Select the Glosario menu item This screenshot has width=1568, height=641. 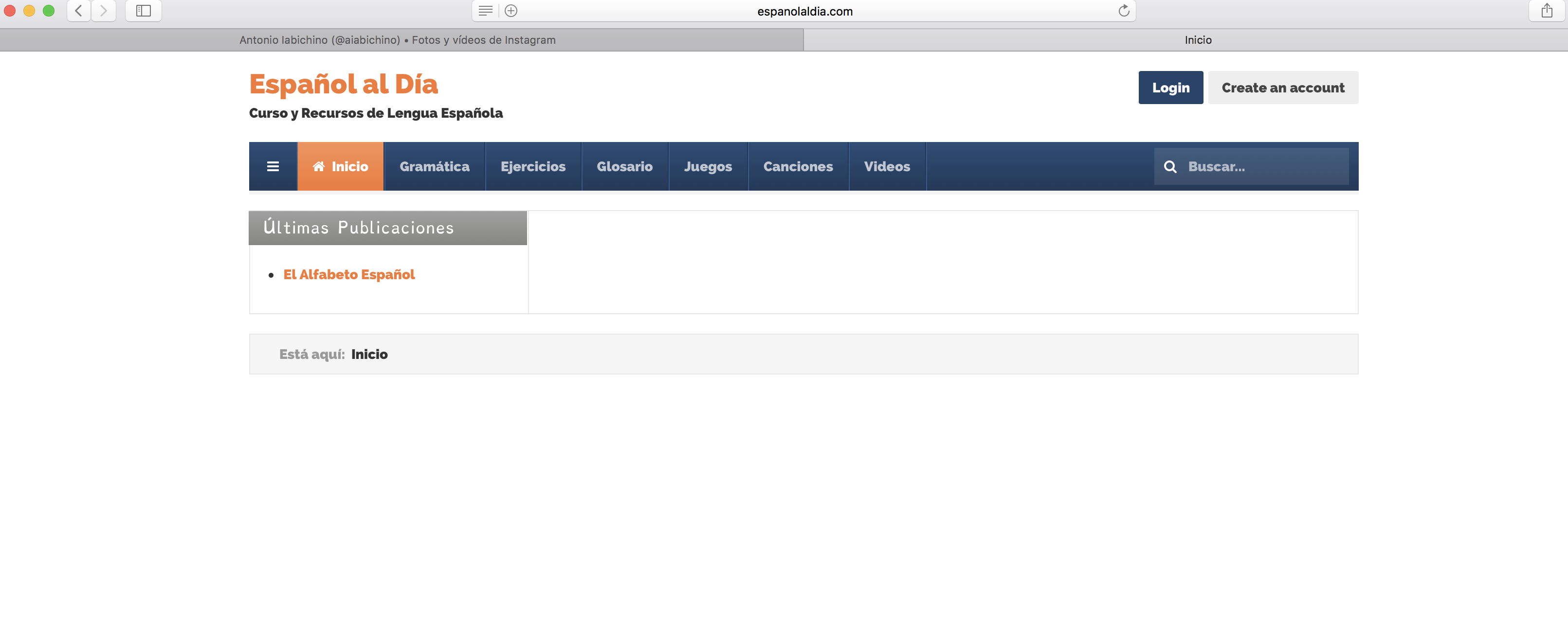[x=624, y=166]
